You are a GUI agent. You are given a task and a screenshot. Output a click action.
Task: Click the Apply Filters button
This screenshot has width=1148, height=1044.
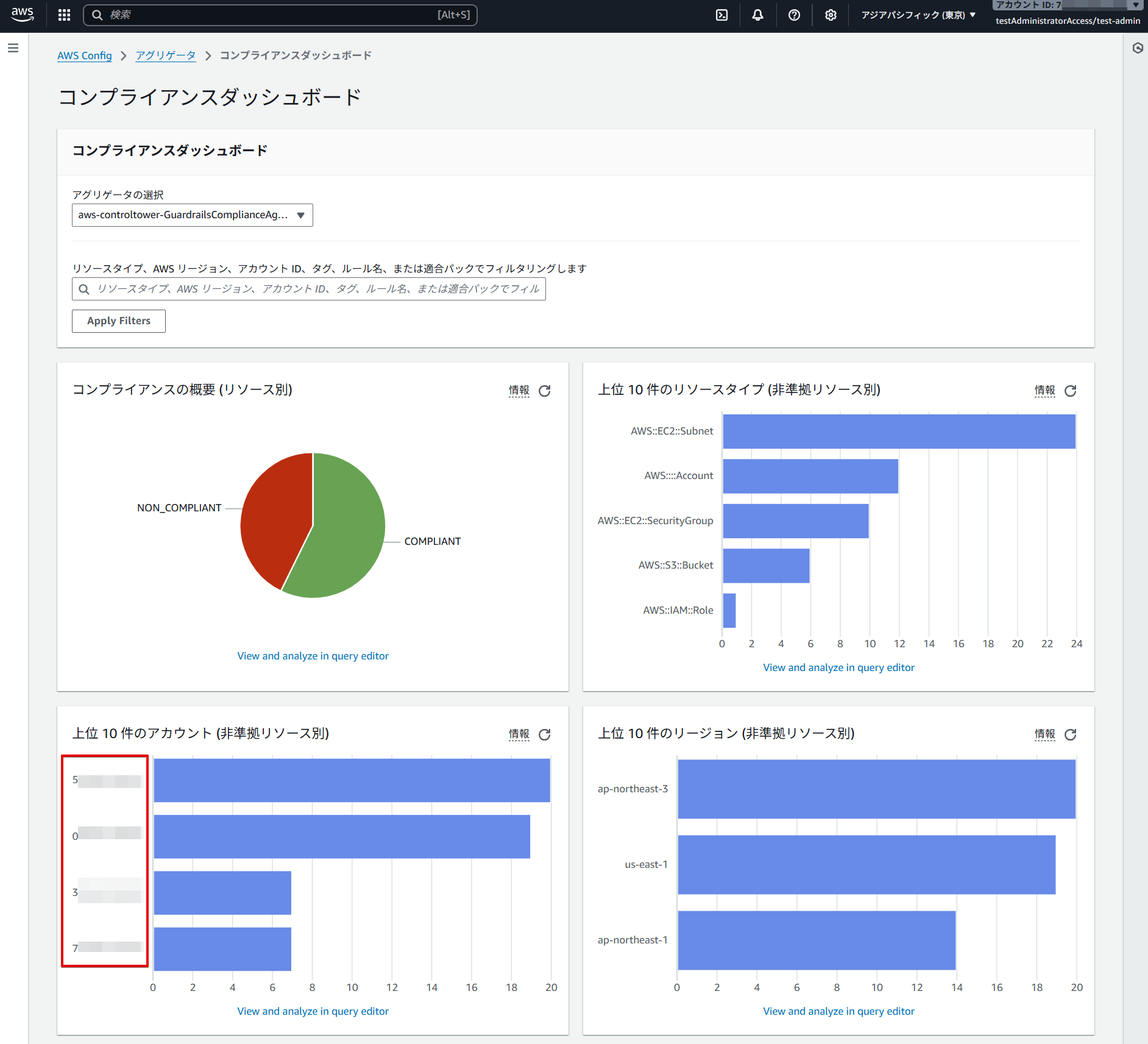click(119, 321)
